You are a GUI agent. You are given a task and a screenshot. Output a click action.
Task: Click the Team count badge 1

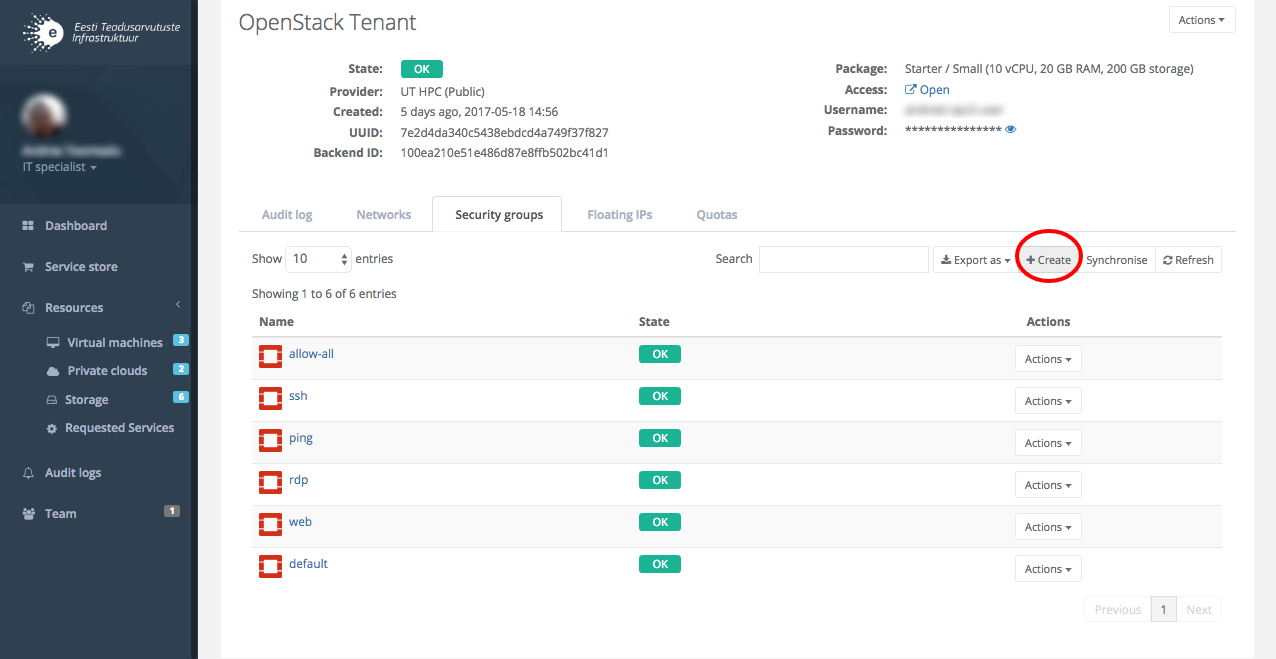(x=172, y=511)
